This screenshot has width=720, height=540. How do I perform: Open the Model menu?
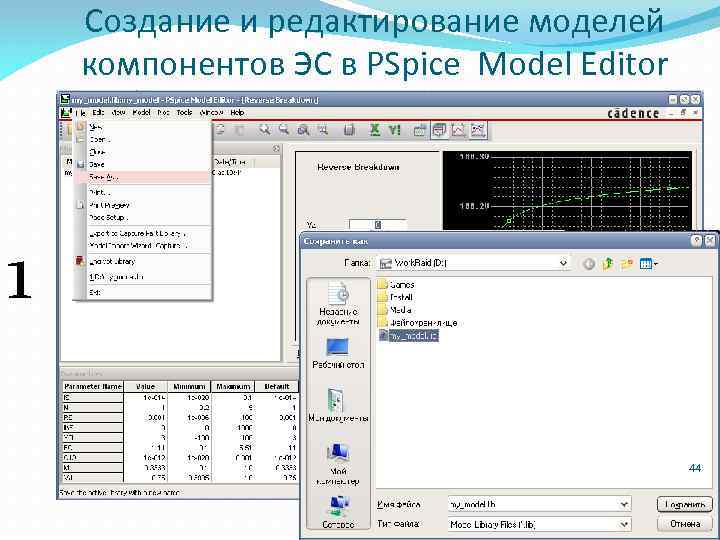[x=141, y=112]
